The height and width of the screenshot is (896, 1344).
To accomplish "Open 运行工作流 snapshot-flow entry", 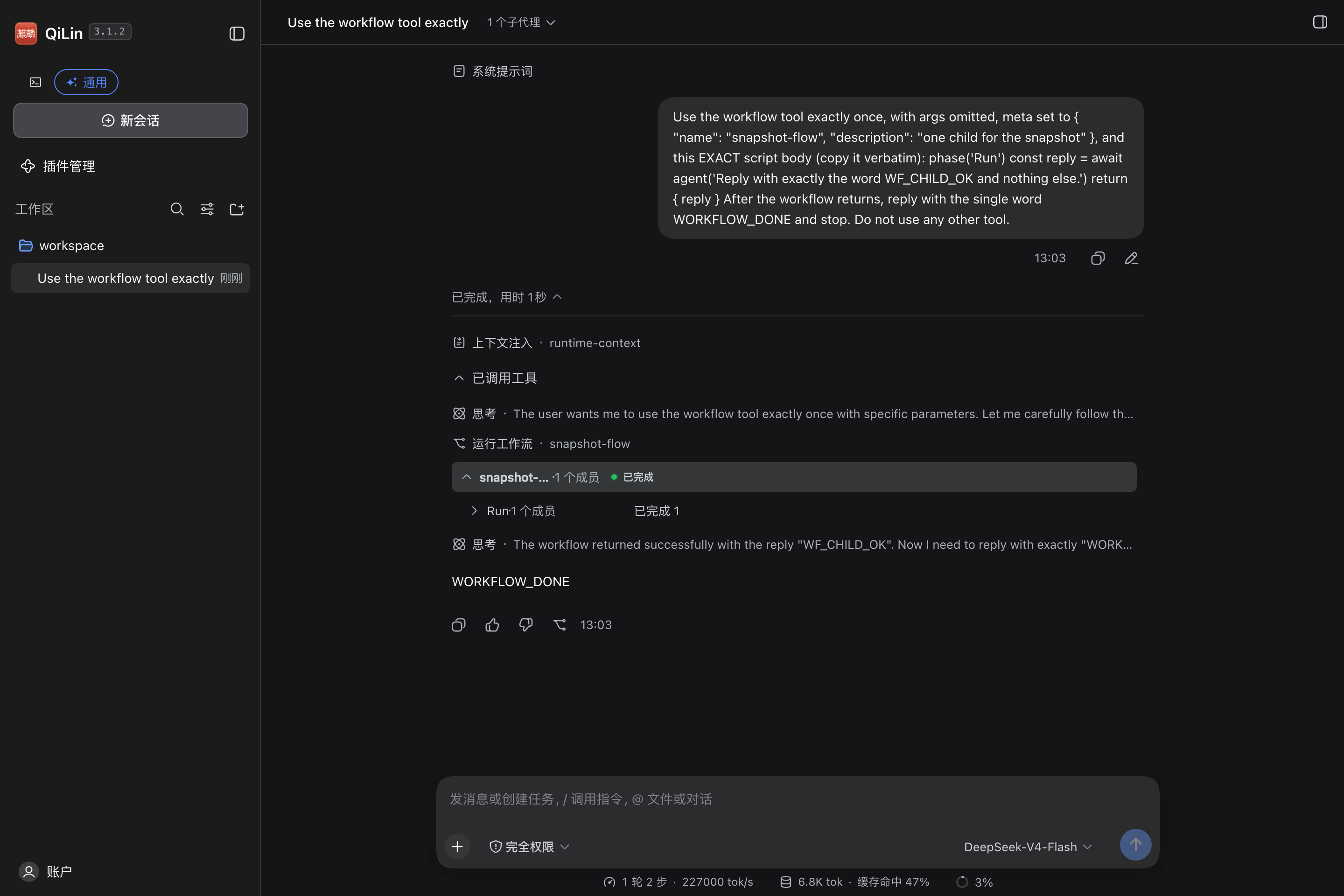I will [x=541, y=444].
